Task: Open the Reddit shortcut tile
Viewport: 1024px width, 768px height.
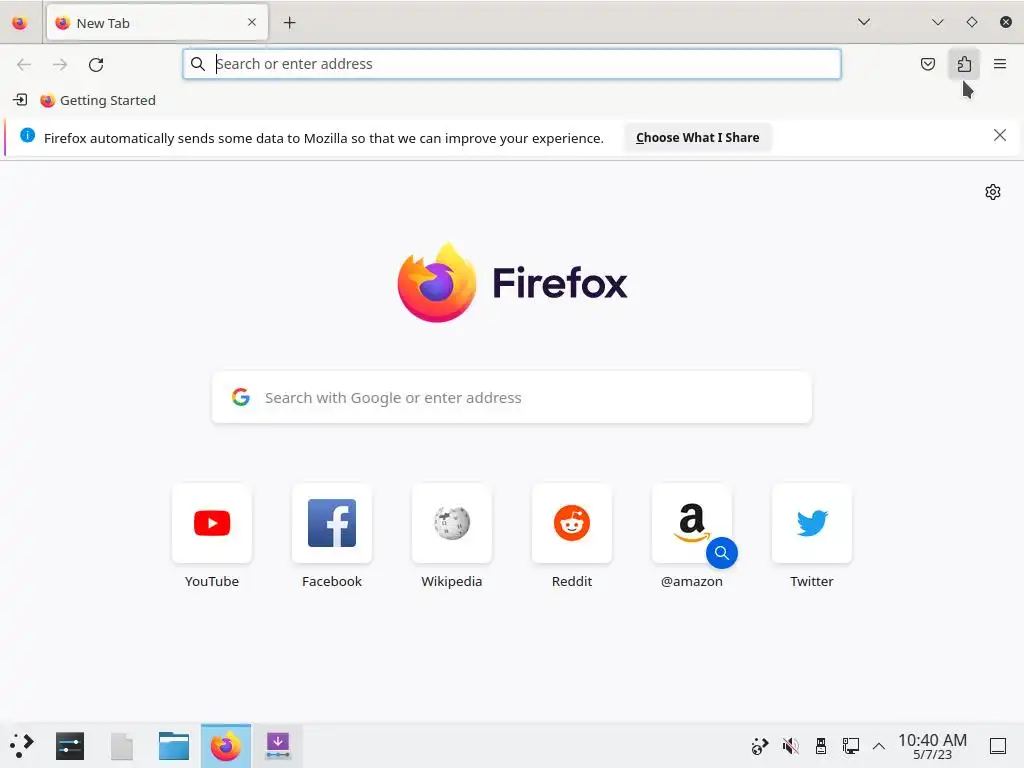Action: point(572,523)
